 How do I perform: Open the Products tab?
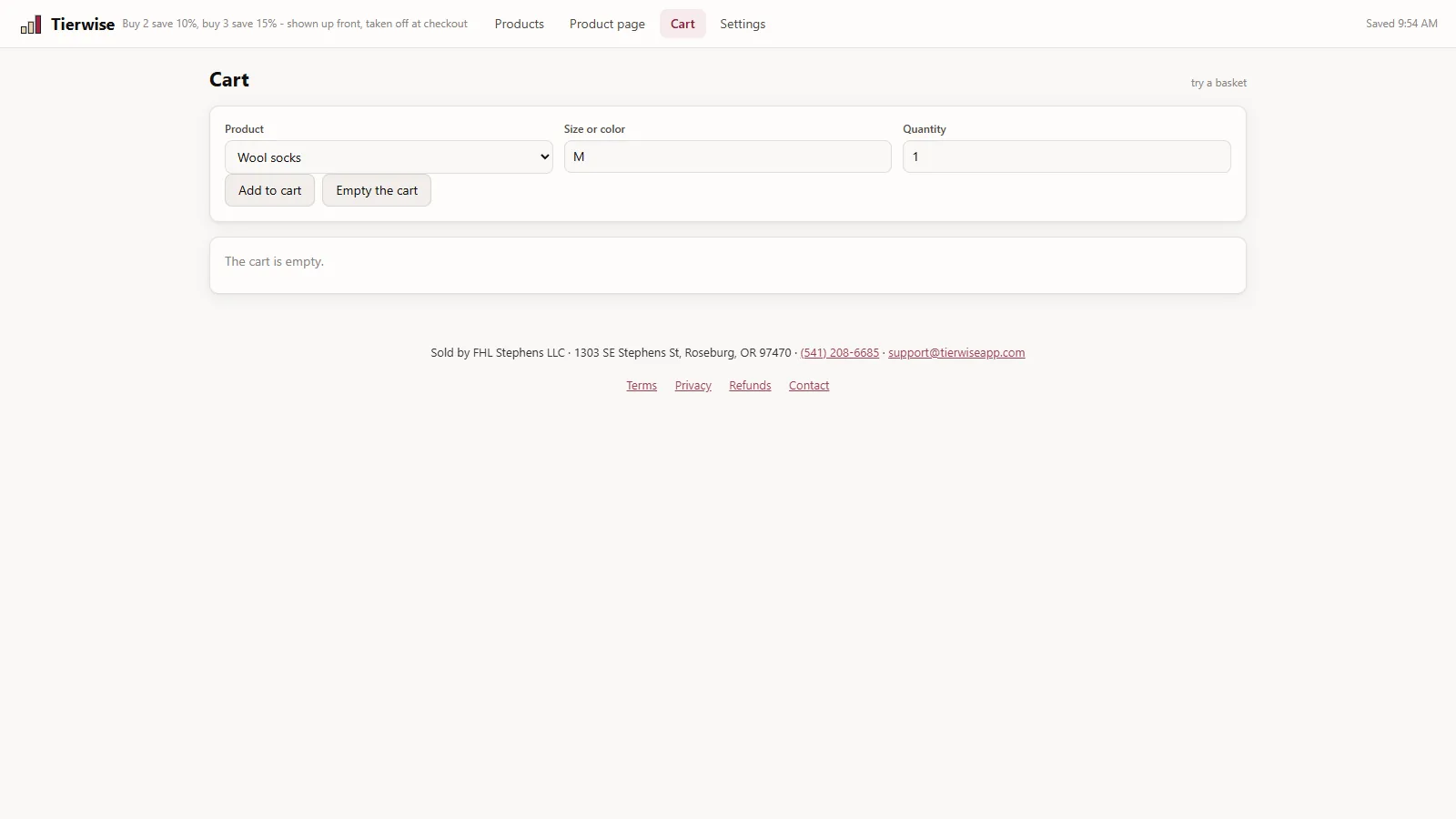(520, 24)
